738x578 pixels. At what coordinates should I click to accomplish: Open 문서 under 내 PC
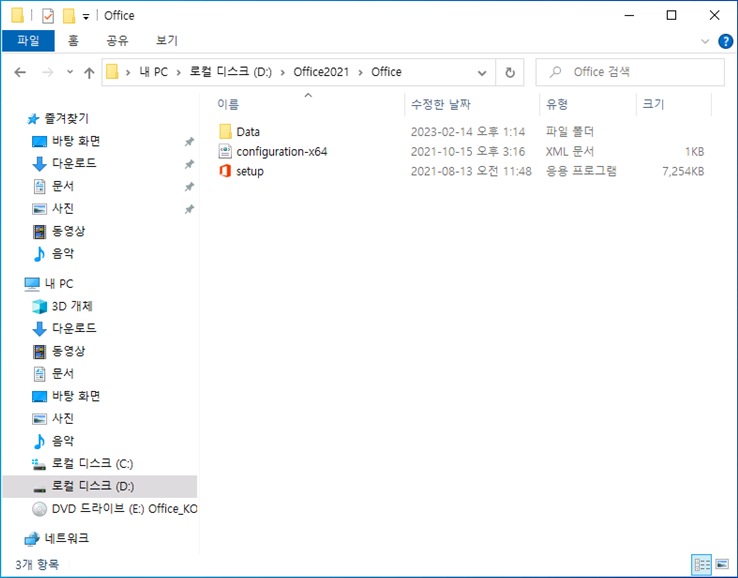click(63, 373)
